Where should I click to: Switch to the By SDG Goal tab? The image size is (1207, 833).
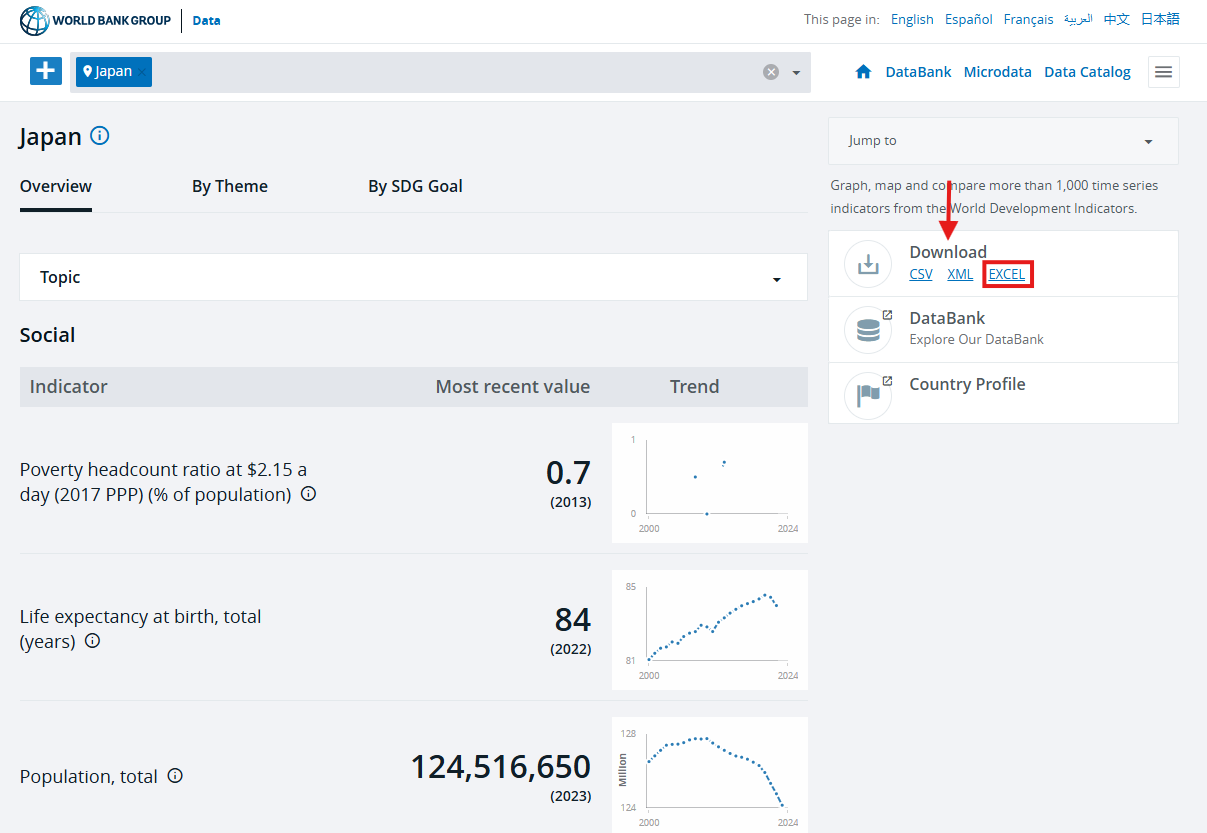415,186
